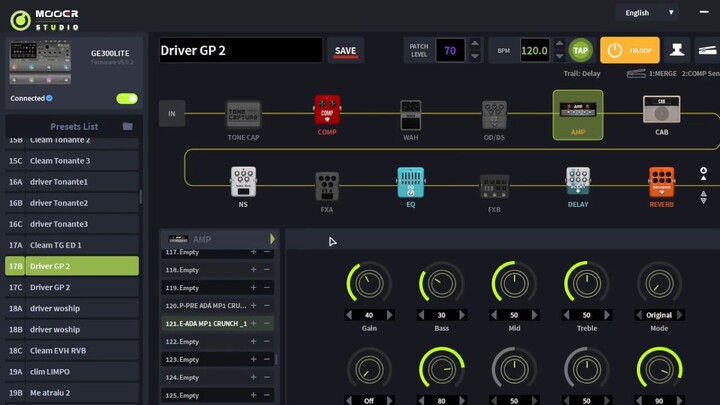Select the NS noise gate pedal
The image size is (720, 405).
tap(243, 182)
